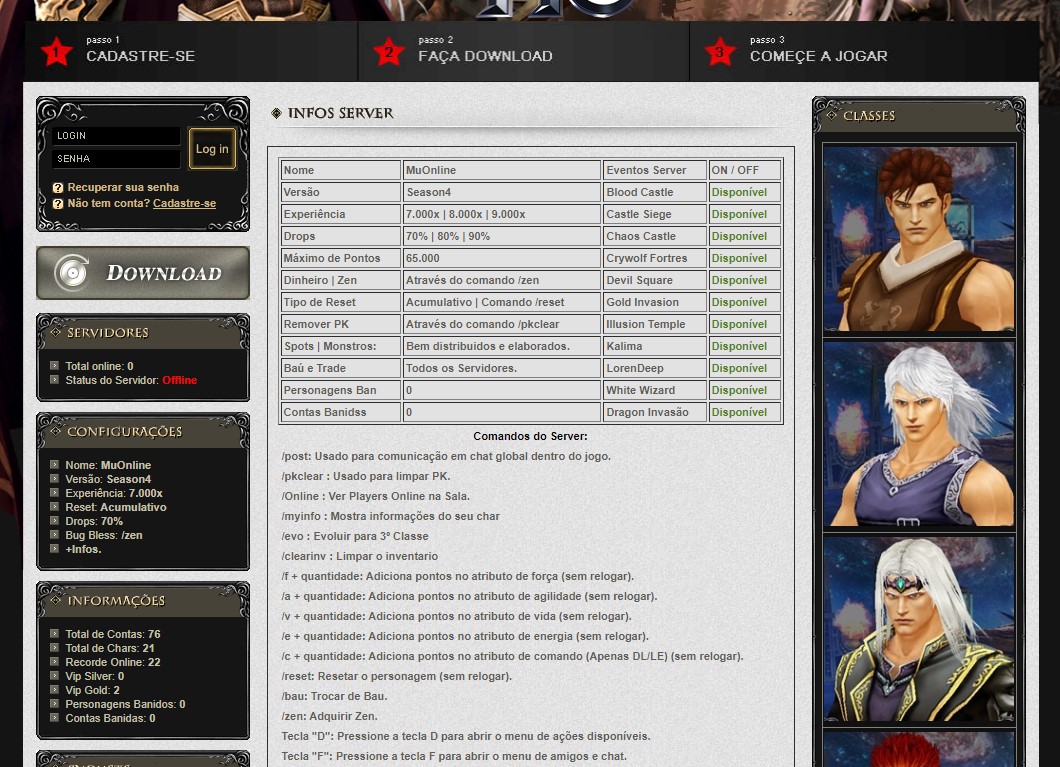The image size is (1060, 767).
Task: Click arrow bullet beside Total online
Action: pyautogui.click(x=55, y=366)
